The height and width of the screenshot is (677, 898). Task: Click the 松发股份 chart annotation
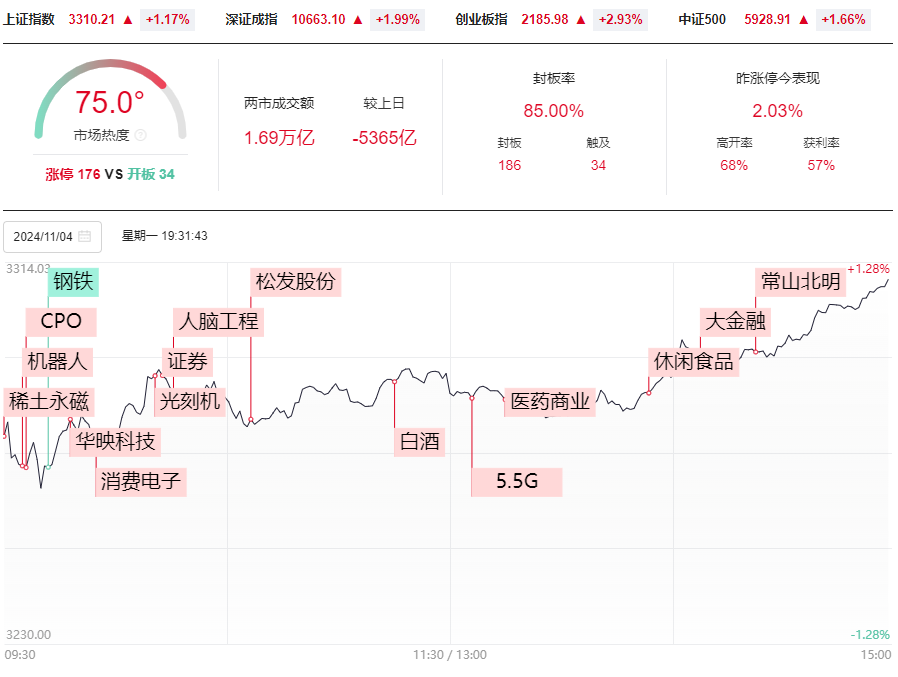pos(296,282)
